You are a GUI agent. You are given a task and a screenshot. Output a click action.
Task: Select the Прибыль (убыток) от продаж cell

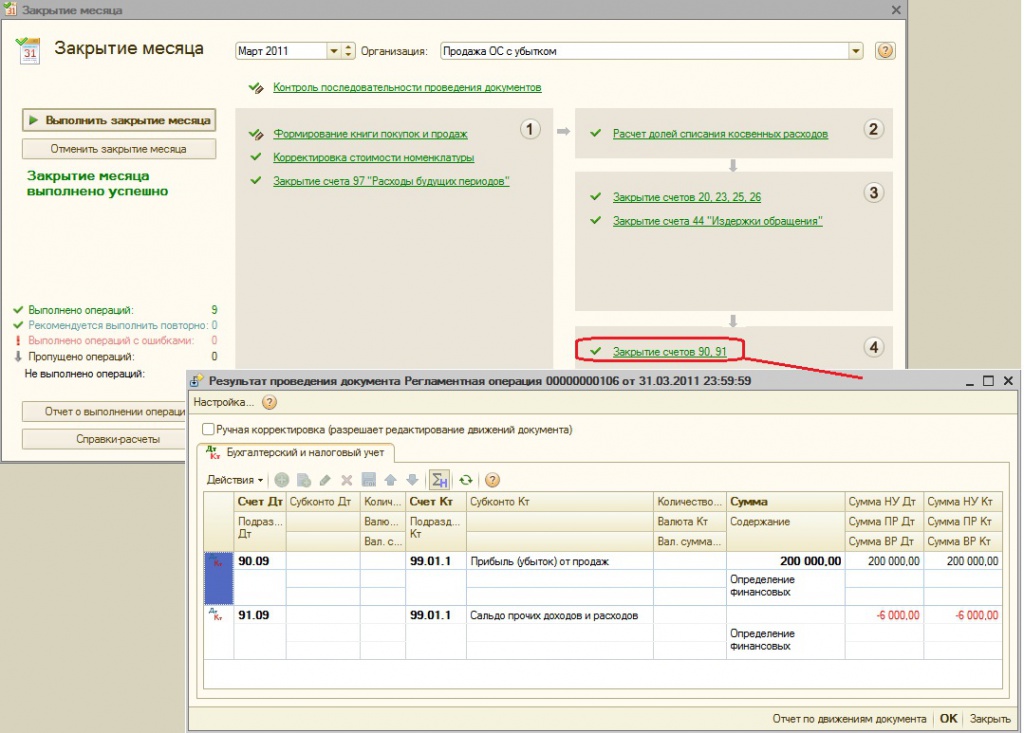click(x=560, y=561)
